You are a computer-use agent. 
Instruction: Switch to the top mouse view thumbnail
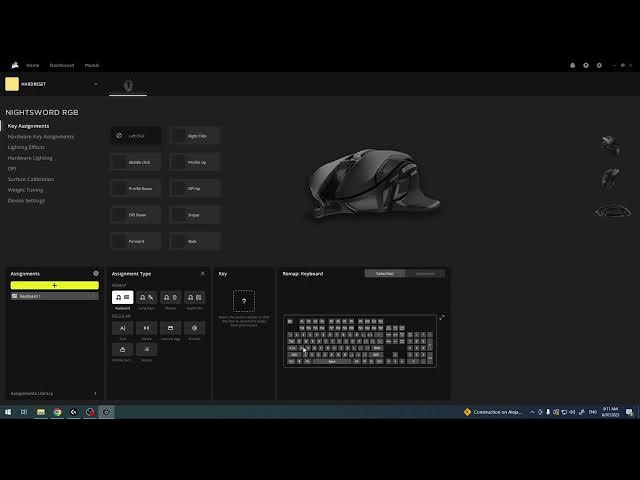[611, 146]
